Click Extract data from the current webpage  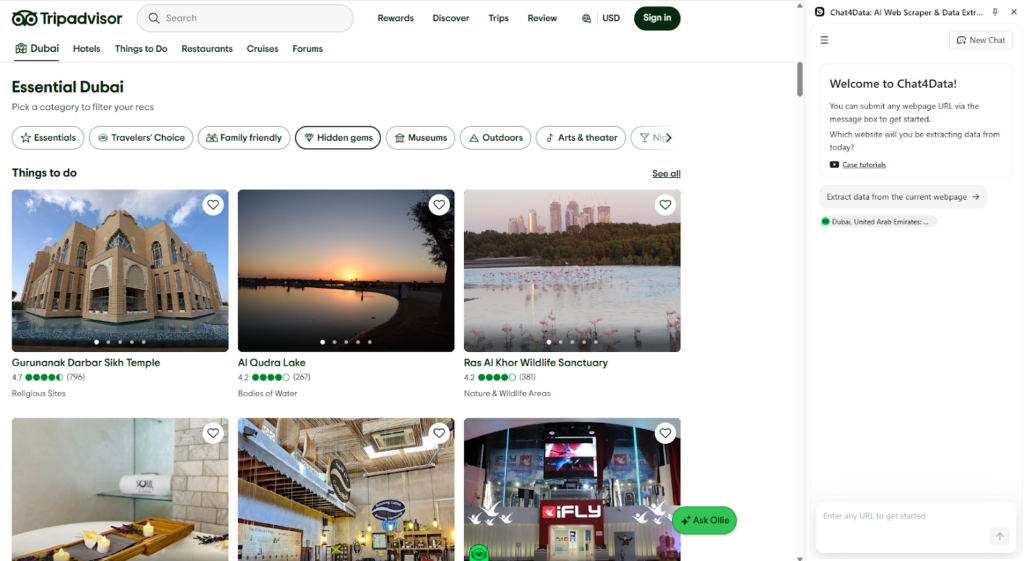pyautogui.click(x=903, y=197)
